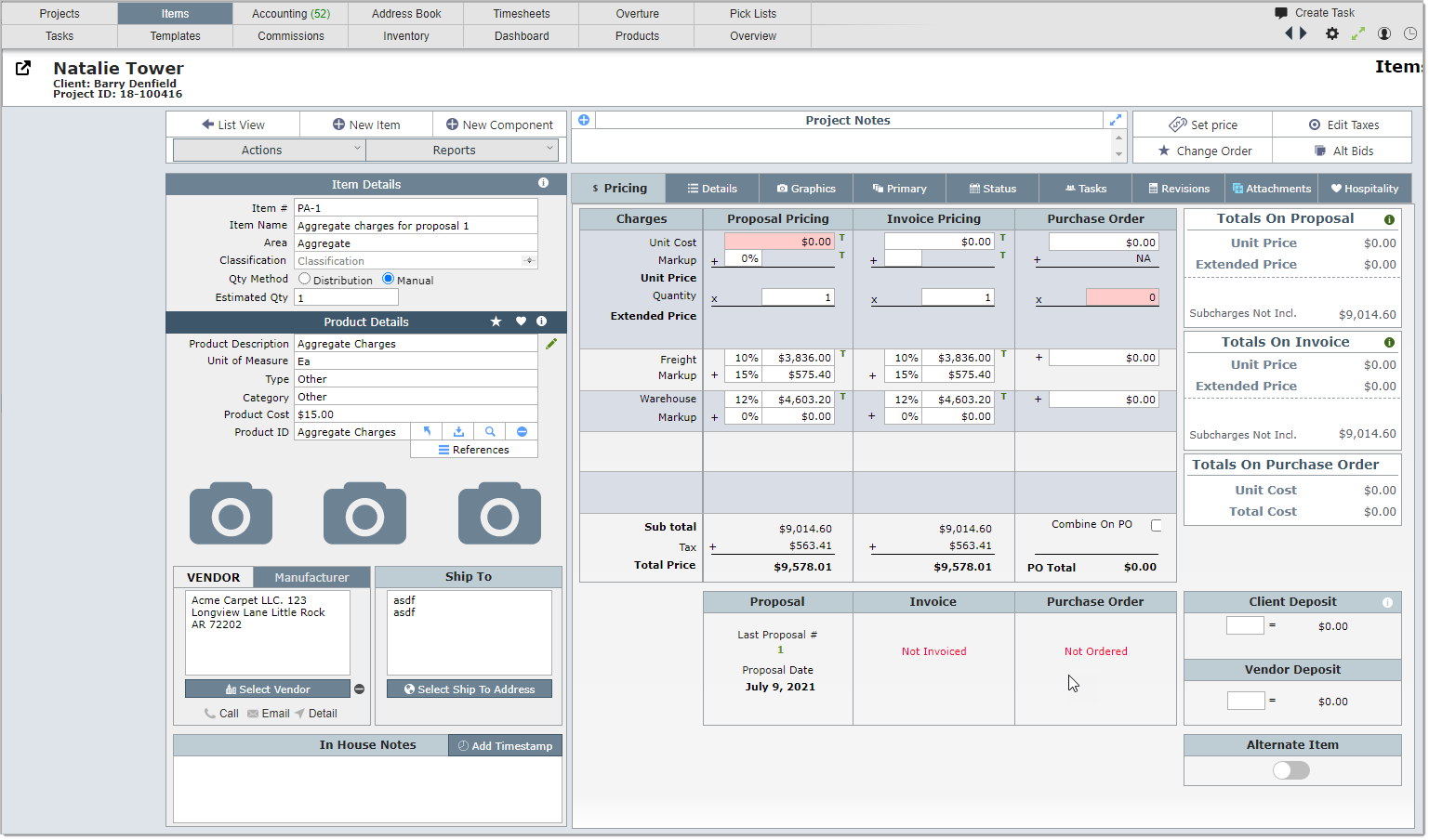Click the Product ID download icon
Image resolution: width=1429 pixels, height=840 pixels.
point(458,432)
